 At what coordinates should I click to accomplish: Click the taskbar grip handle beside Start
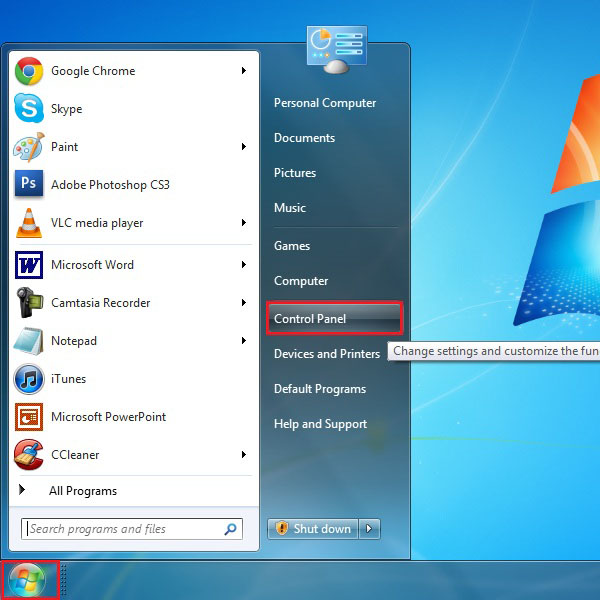(64, 580)
